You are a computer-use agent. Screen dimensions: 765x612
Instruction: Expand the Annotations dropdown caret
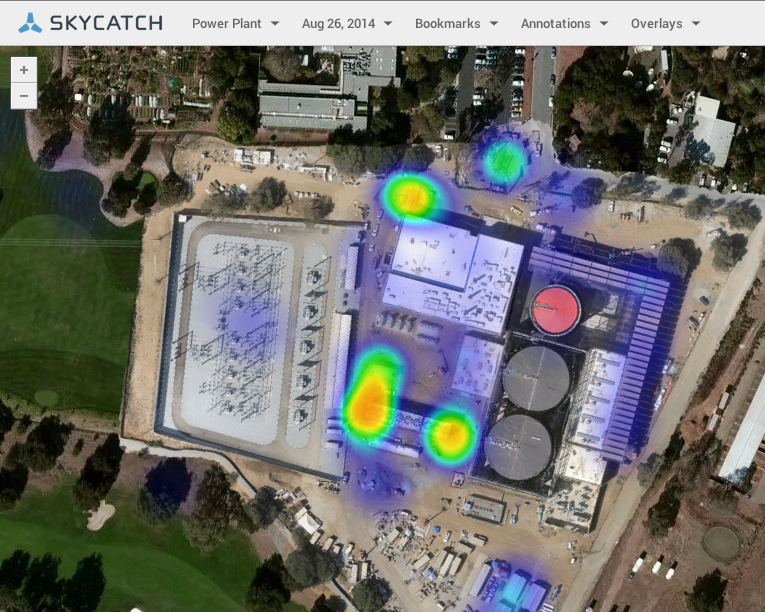[604, 23]
